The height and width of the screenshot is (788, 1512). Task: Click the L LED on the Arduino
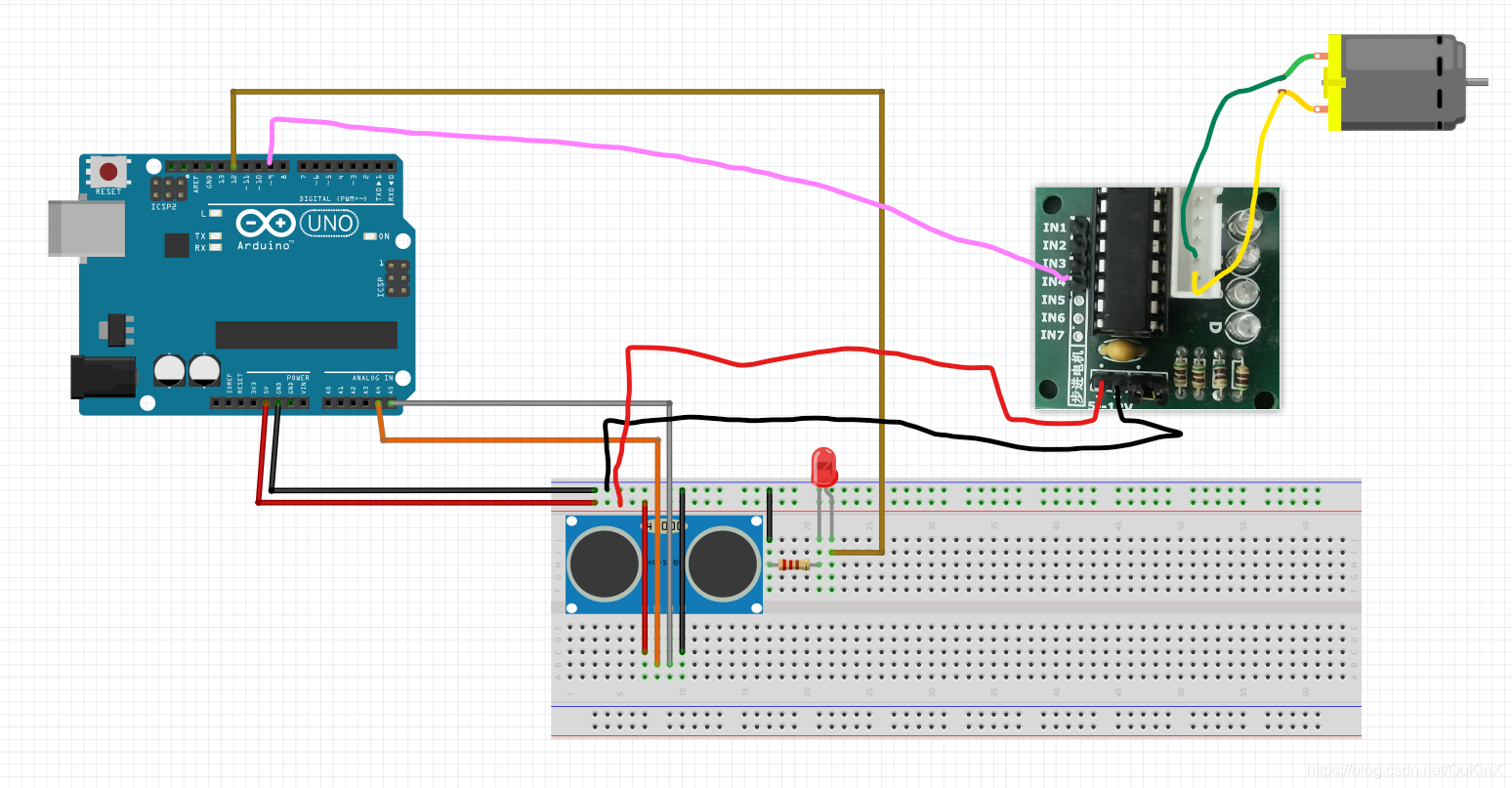pyautogui.click(x=215, y=213)
